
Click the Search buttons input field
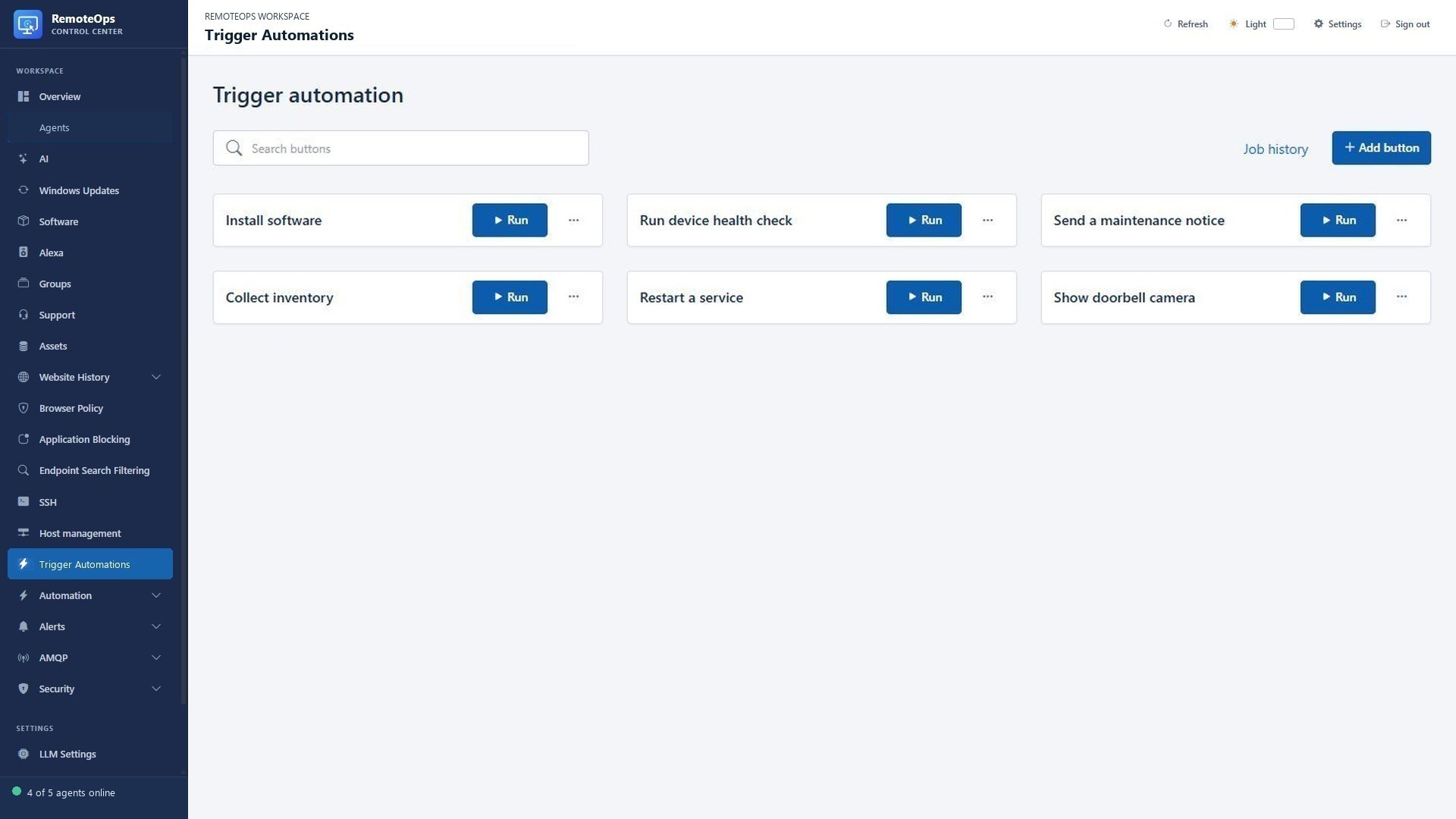click(x=400, y=148)
